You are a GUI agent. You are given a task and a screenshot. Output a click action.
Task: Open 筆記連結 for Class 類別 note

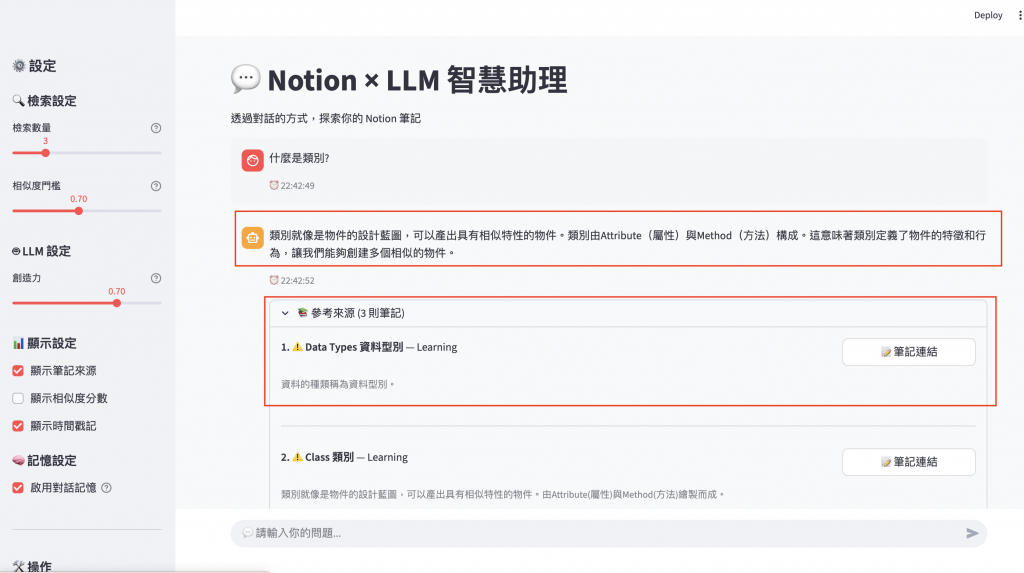[x=908, y=462]
